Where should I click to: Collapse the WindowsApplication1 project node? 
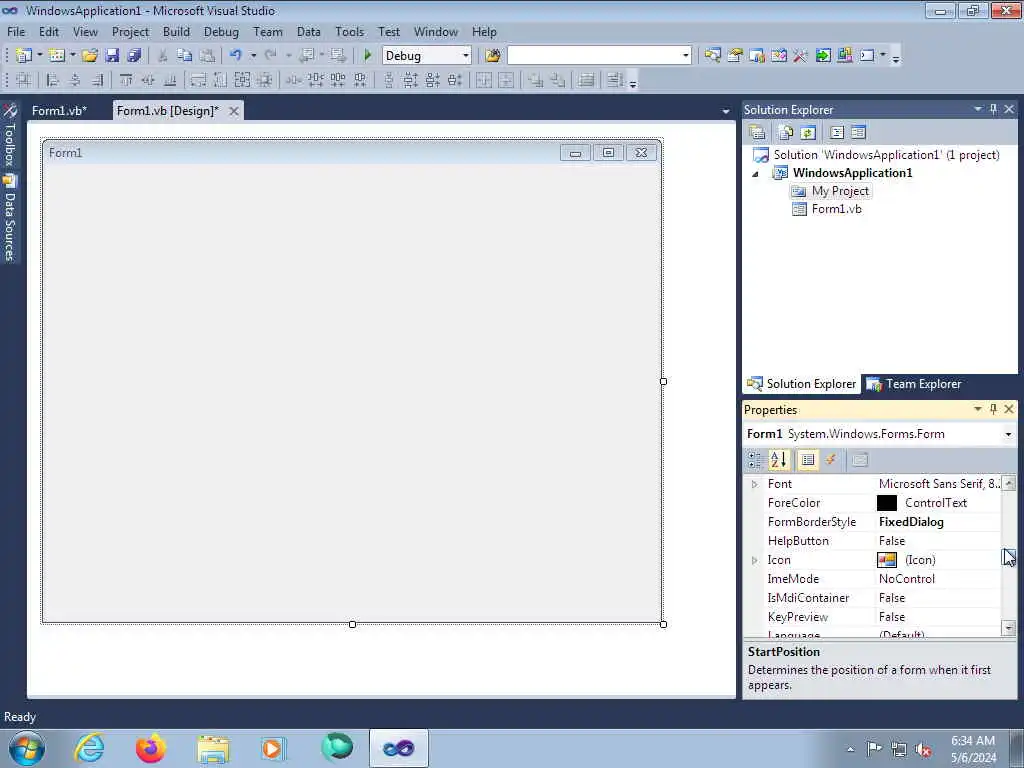pos(756,174)
